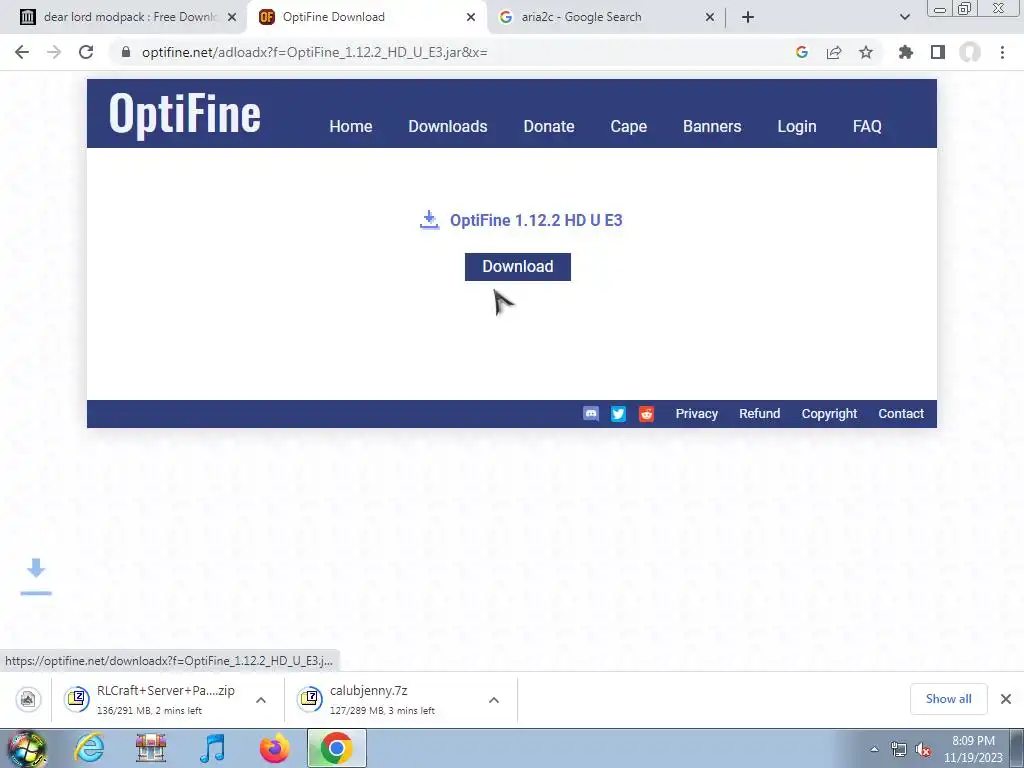
Task: Click the Chrome taskbar icon
Action: [x=336, y=748]
